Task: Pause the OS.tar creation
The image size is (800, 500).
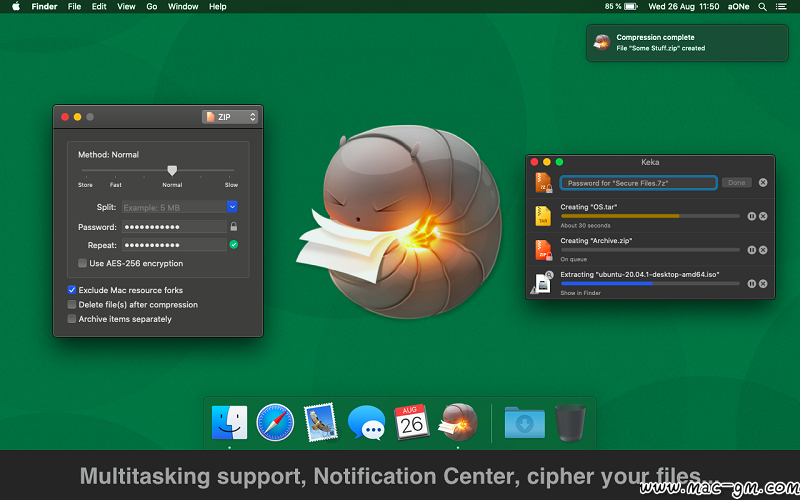Action: (x=752, y=216)
